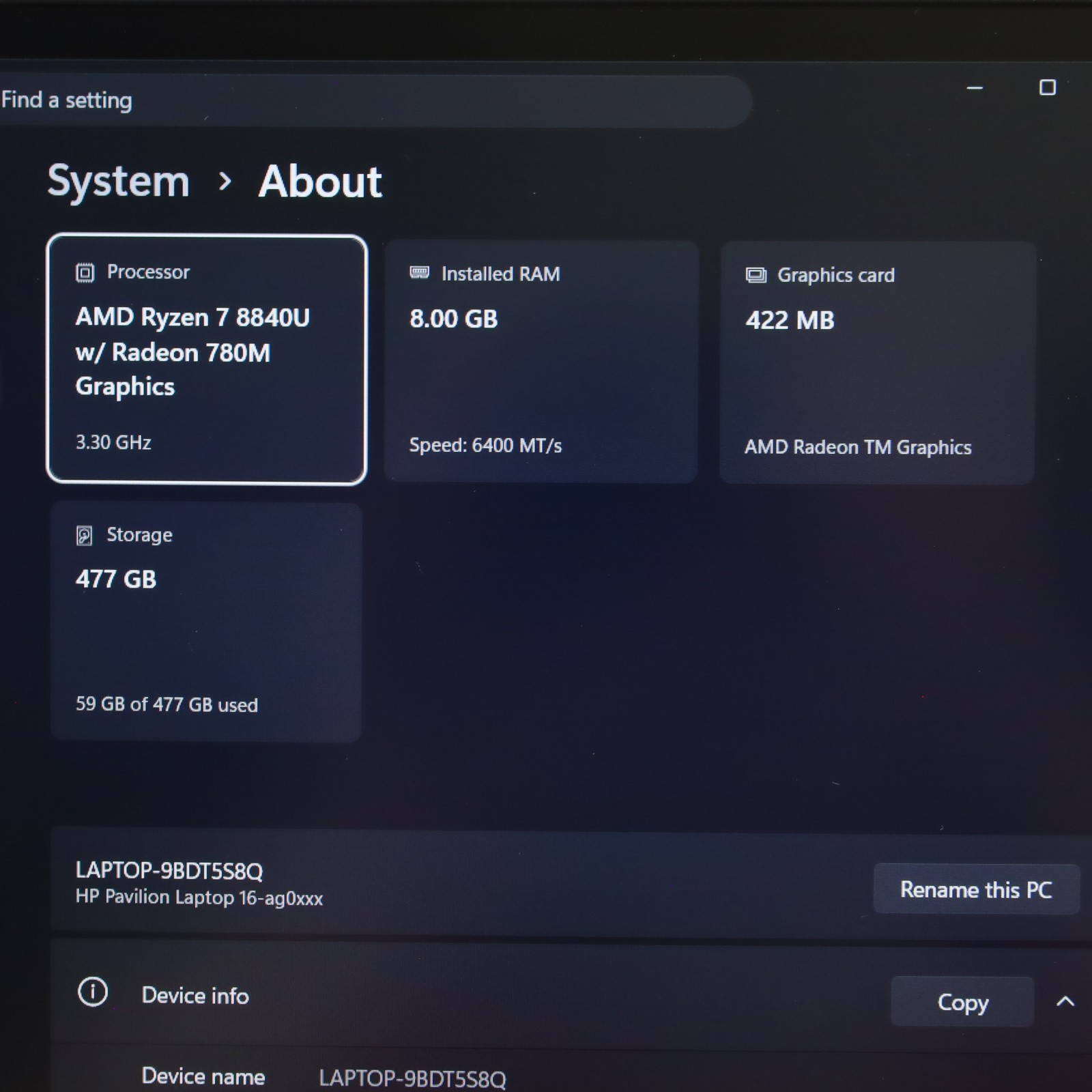Maximize the Settings window
This screenshot has height=1092, width=1092.
(1048, 87)
